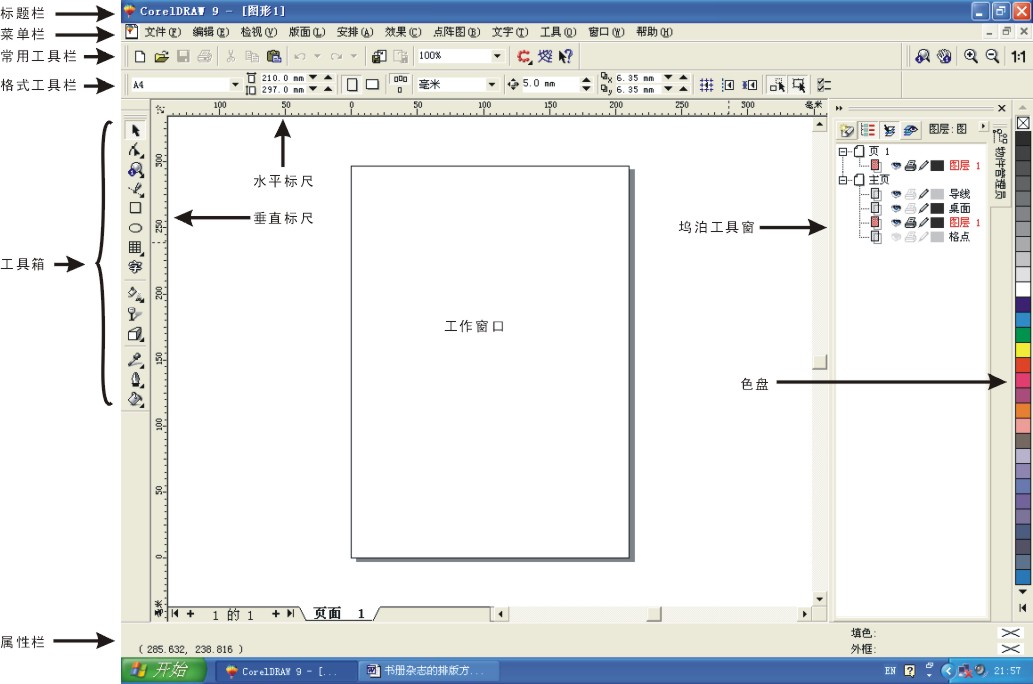Select the Pick tool in the toolbox
1033x684 pixels.
(136, 130)
